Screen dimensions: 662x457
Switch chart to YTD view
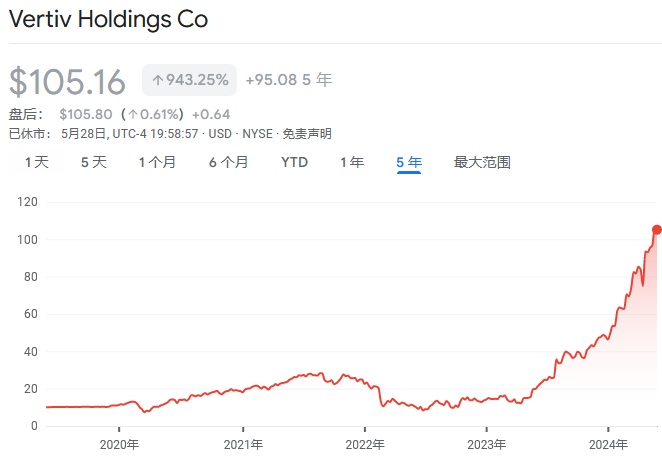pyautogui.click(x=294, y=162)
